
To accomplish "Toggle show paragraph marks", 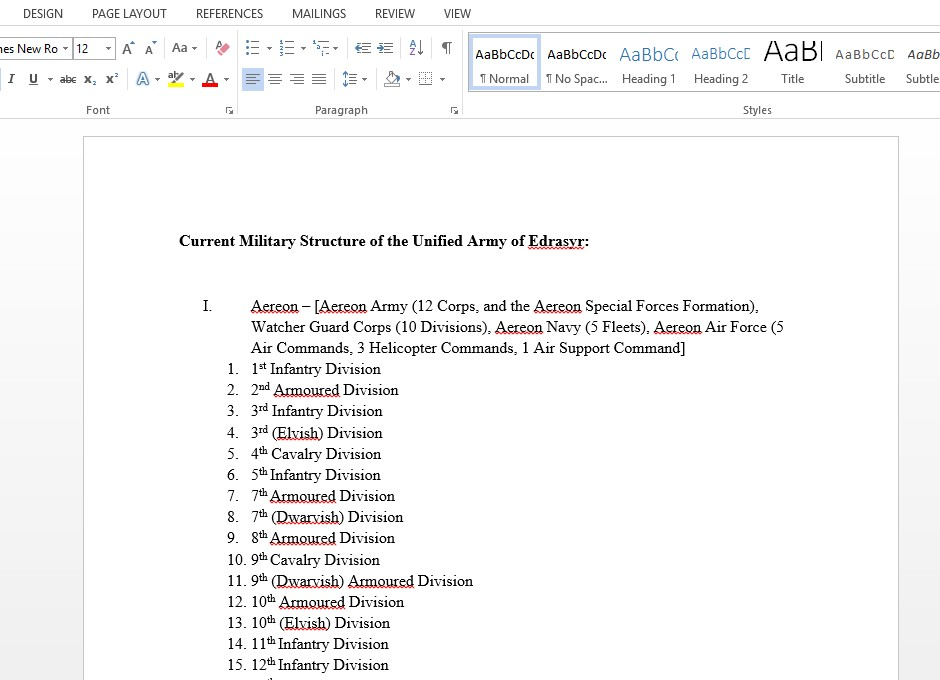I will pyautogui.click(x=446, y=48).
